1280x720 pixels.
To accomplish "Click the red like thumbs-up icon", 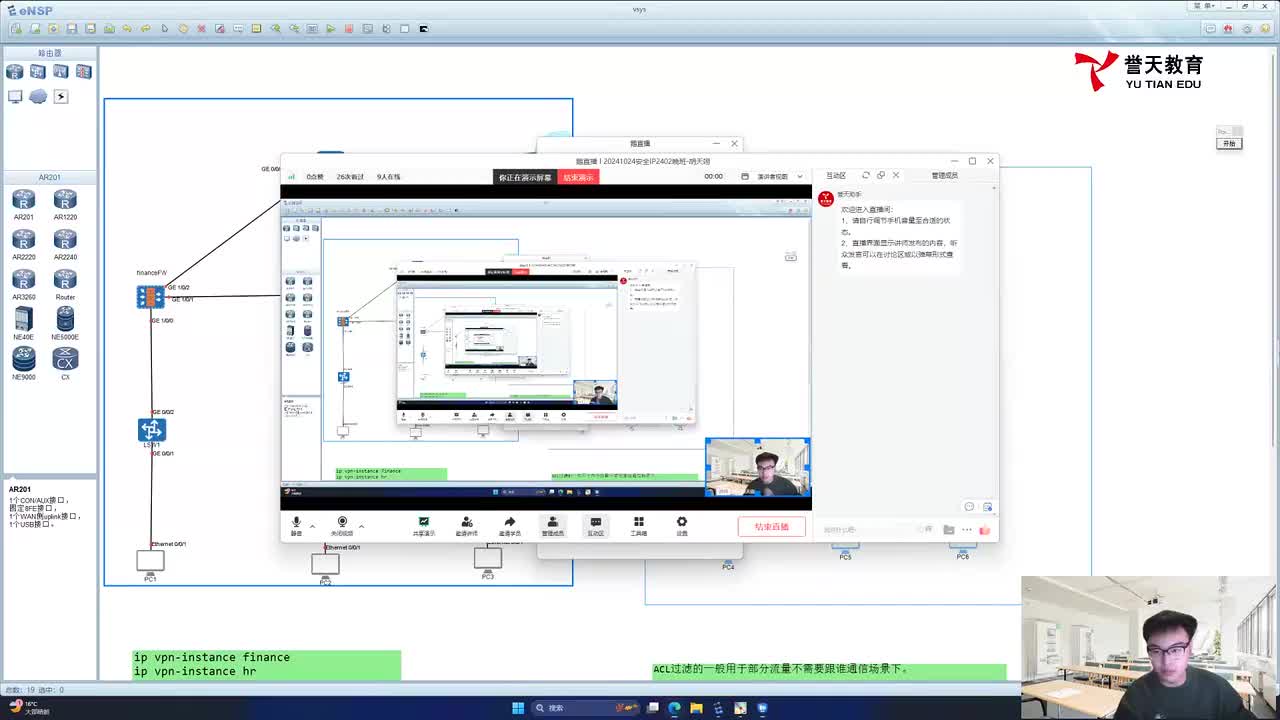I will (x=985, y=530).
